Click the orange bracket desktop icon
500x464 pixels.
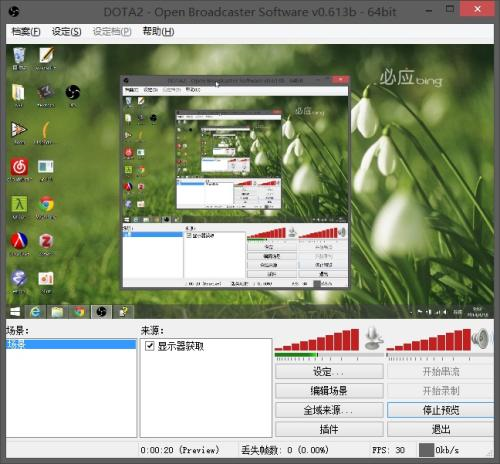click(x=46, y=130)
